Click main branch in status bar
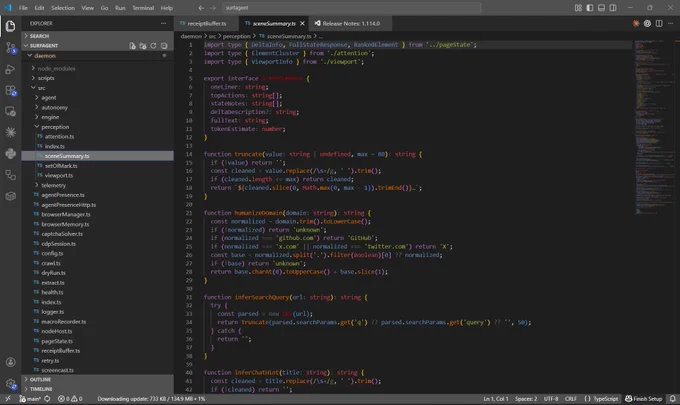680x405 pixels. pyautogui.click(x=30, y=398)
